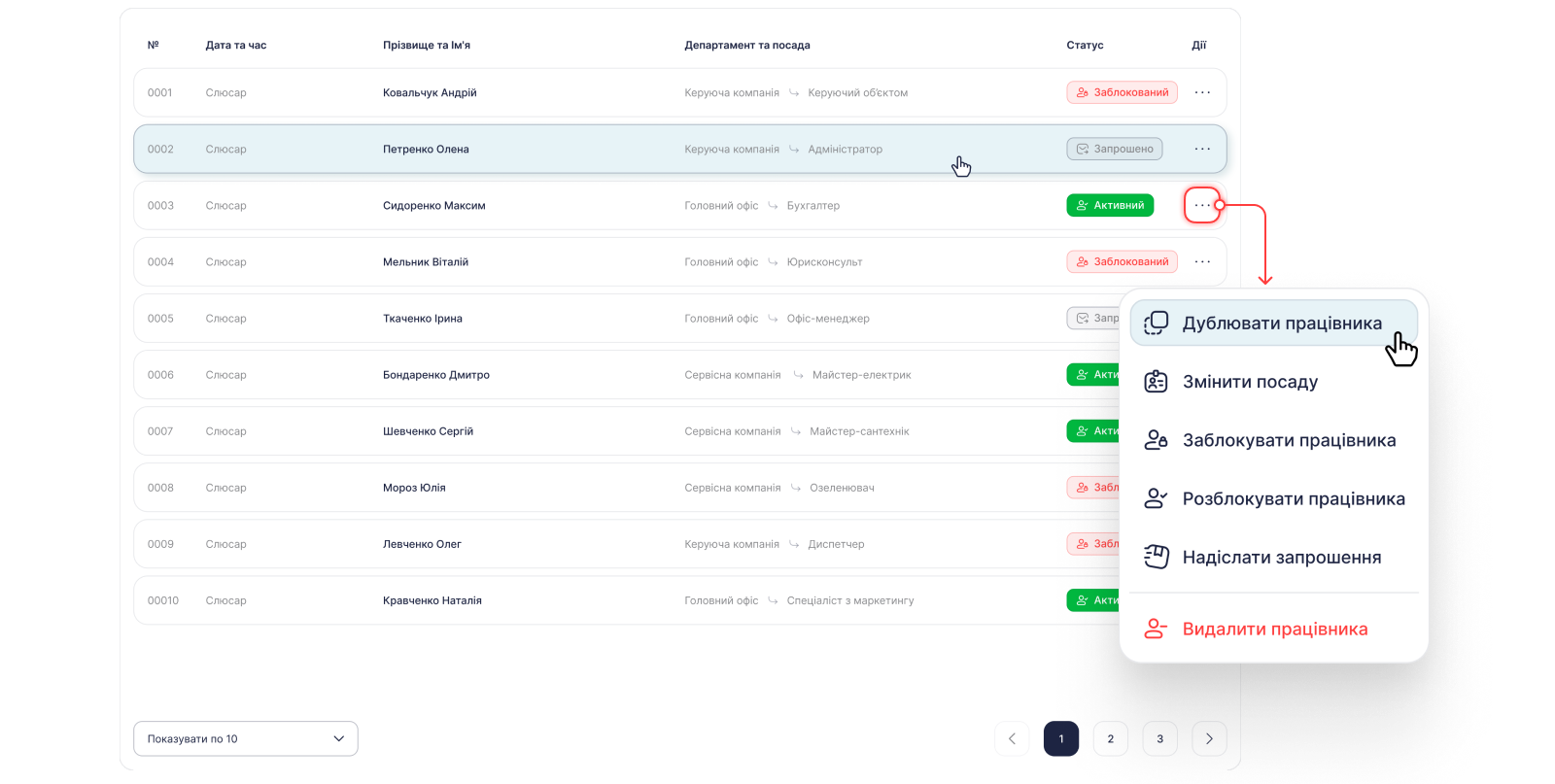Choose Заблокувати працівника from menu
Screen dimensions: 1555x784
pos(1273,440)
